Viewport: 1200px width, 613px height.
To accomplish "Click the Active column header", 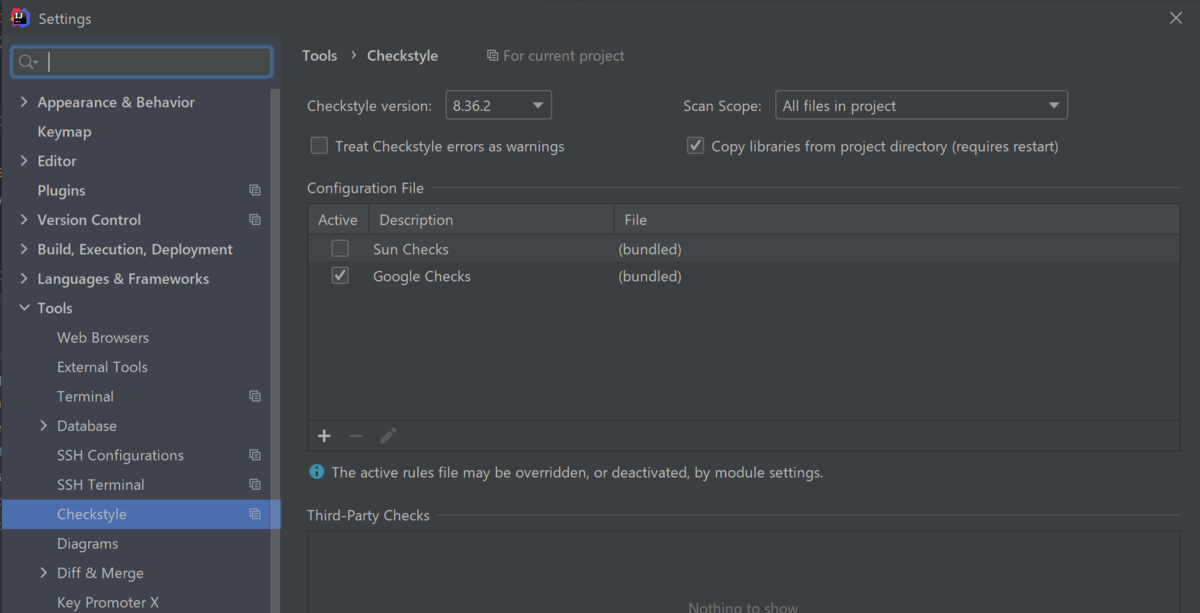I will (338, 220).
